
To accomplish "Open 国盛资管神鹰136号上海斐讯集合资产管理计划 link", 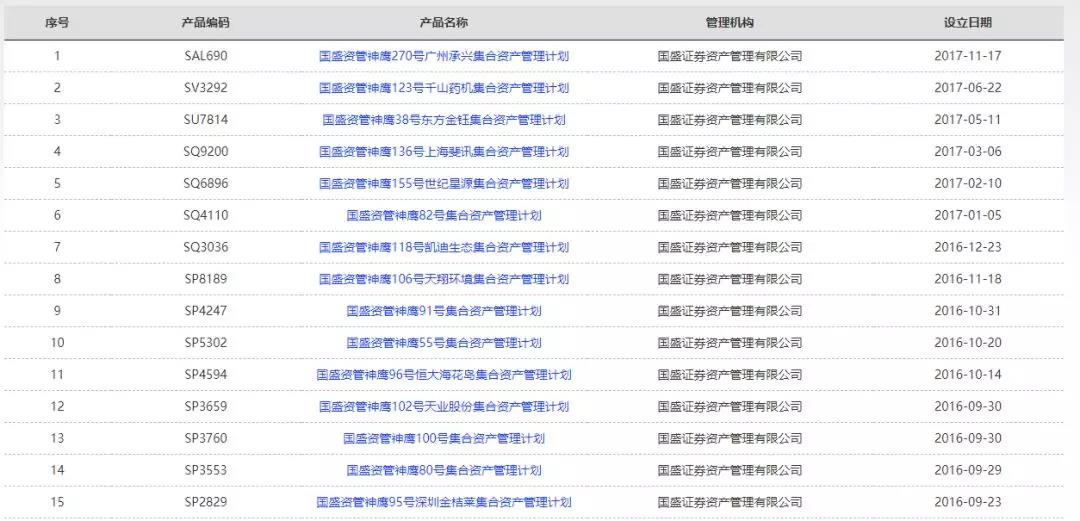I will pos(444,152).
